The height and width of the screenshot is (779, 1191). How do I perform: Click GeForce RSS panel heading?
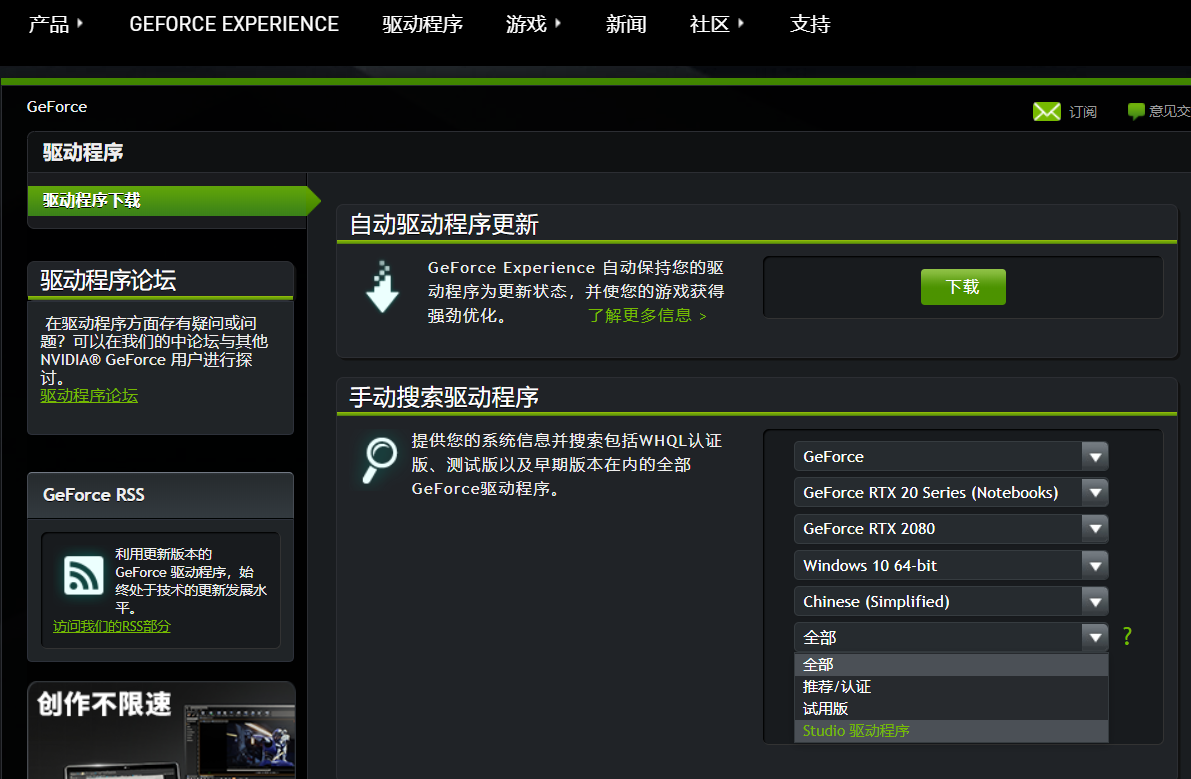click(93, 495)
